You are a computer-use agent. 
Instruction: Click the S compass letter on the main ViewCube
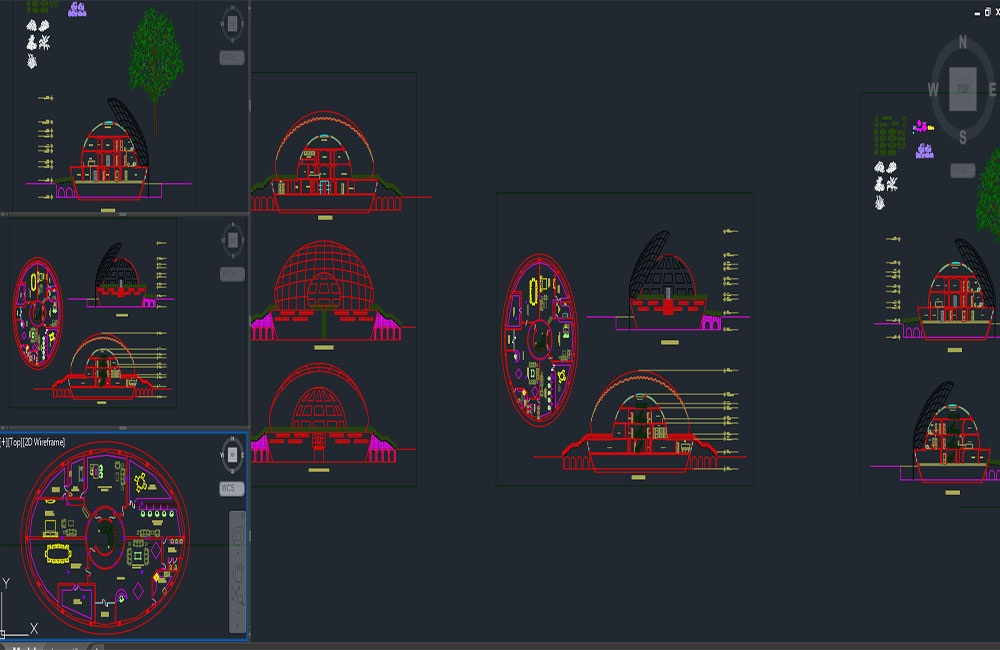click(963, 137)
